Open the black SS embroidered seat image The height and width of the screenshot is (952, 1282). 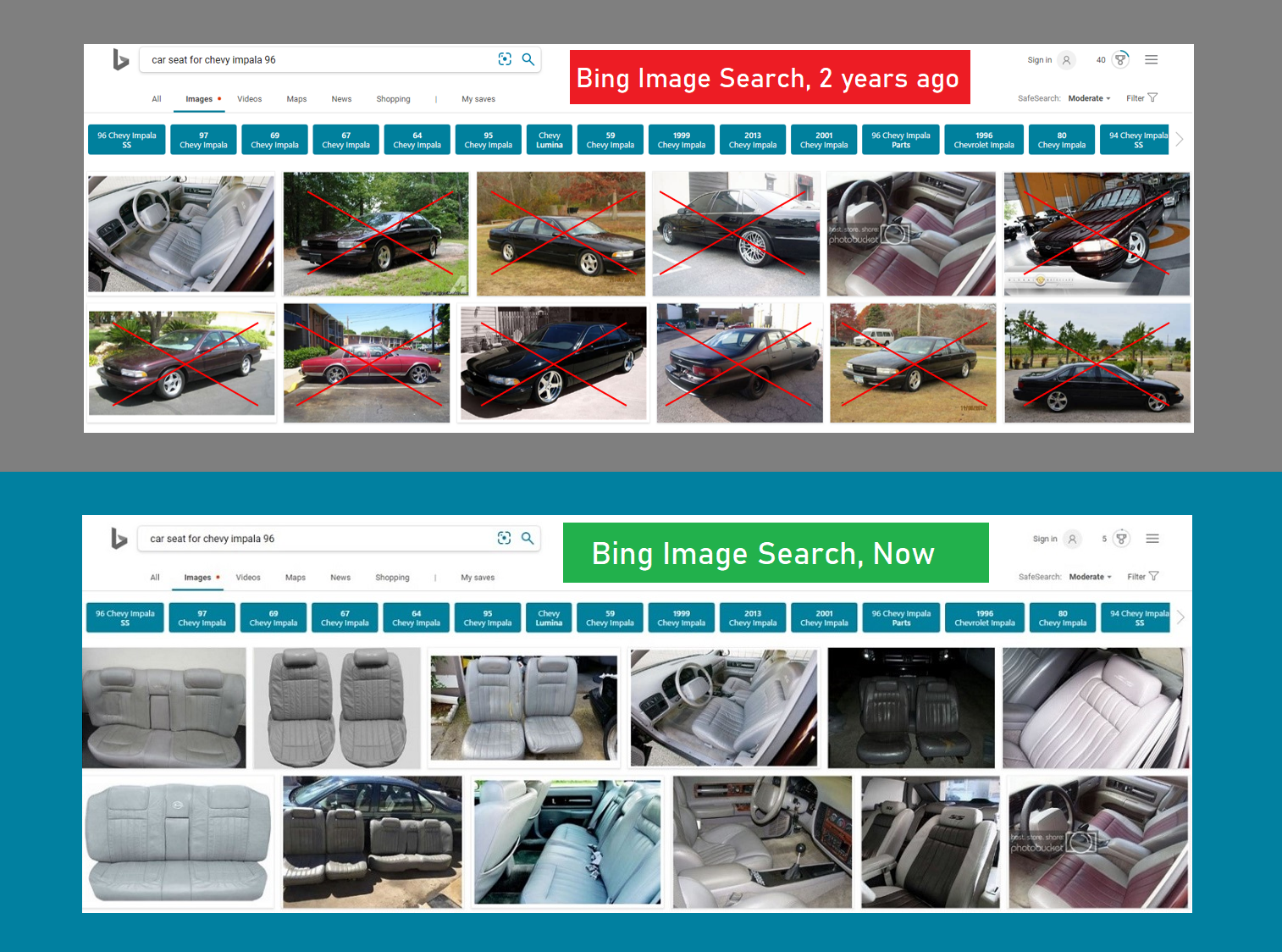(x=931, y=842)
